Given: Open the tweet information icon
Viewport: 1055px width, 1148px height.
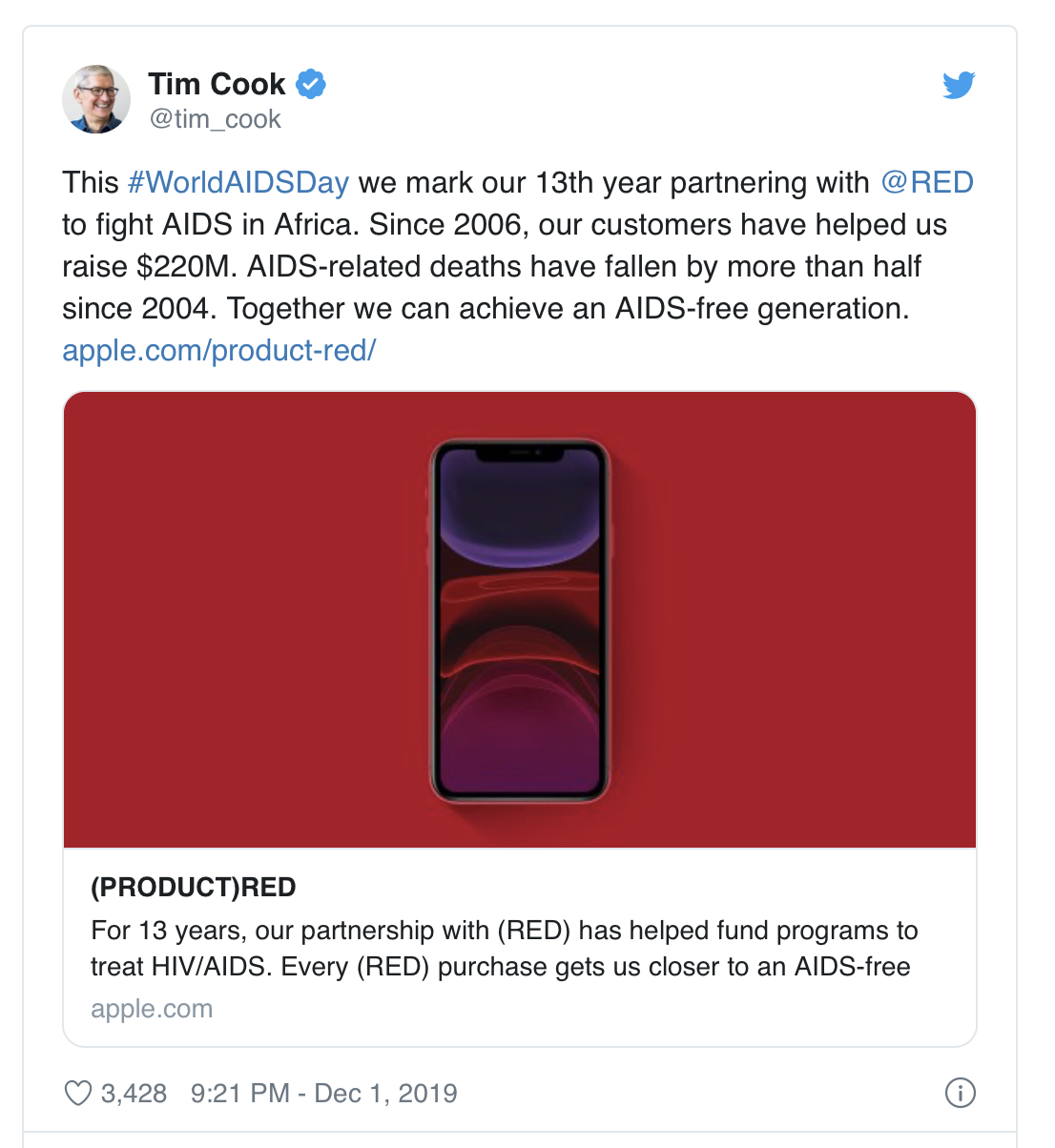Looking at the screenshot, I should point(961,1093).
